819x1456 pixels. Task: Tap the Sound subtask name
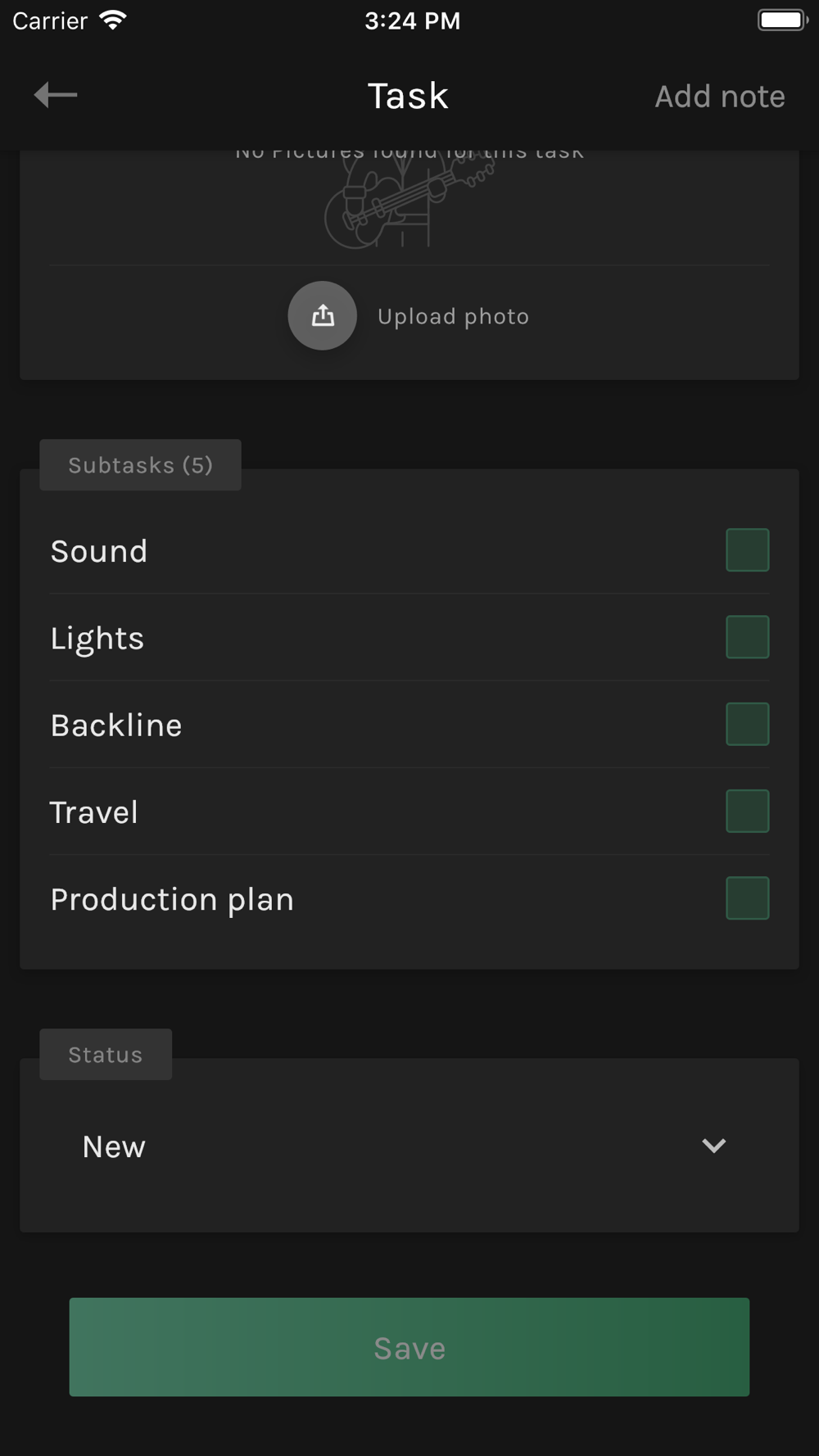[99, 551]
